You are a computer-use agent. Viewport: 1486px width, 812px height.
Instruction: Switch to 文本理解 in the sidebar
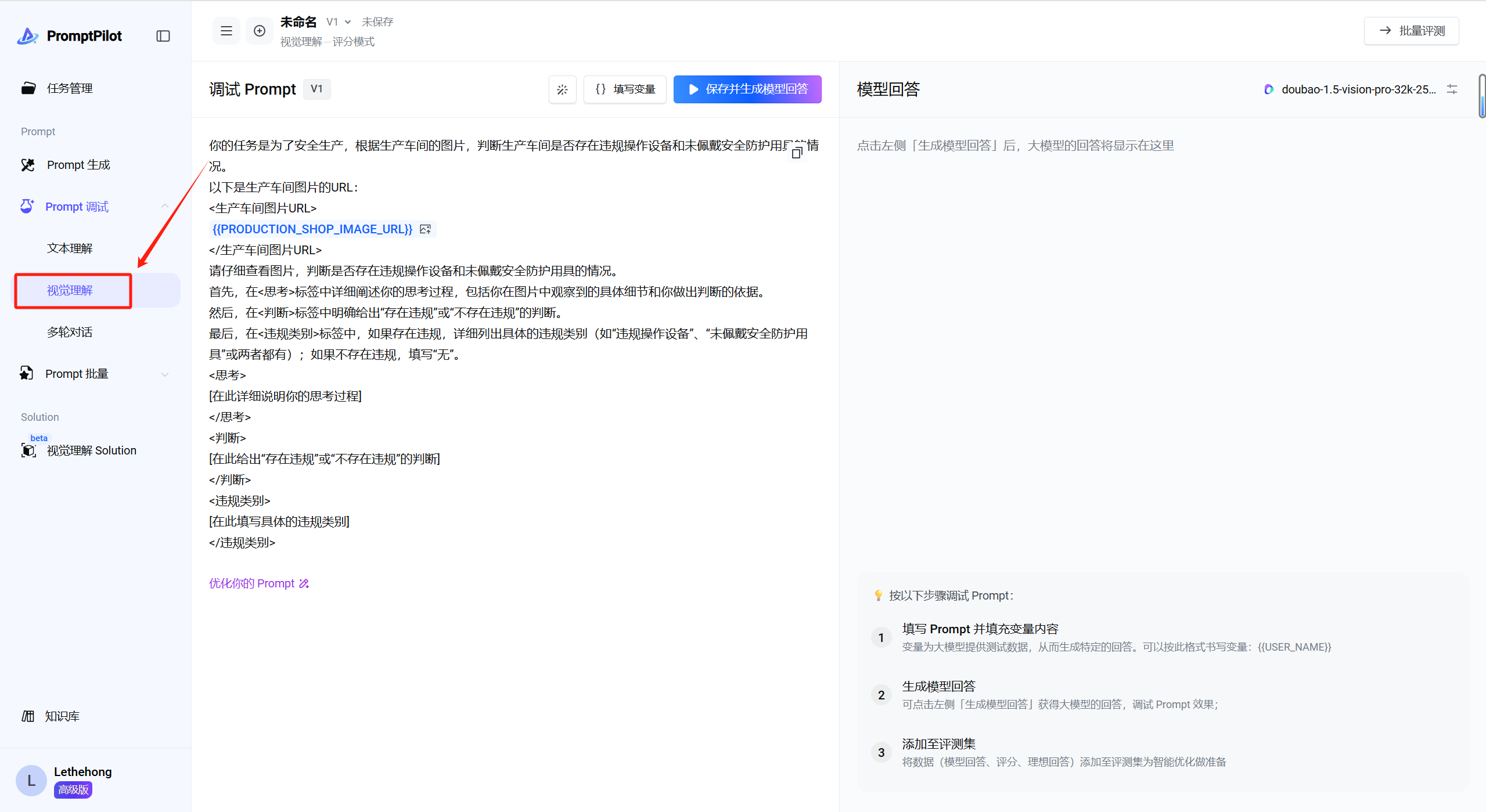coord(70,248)
